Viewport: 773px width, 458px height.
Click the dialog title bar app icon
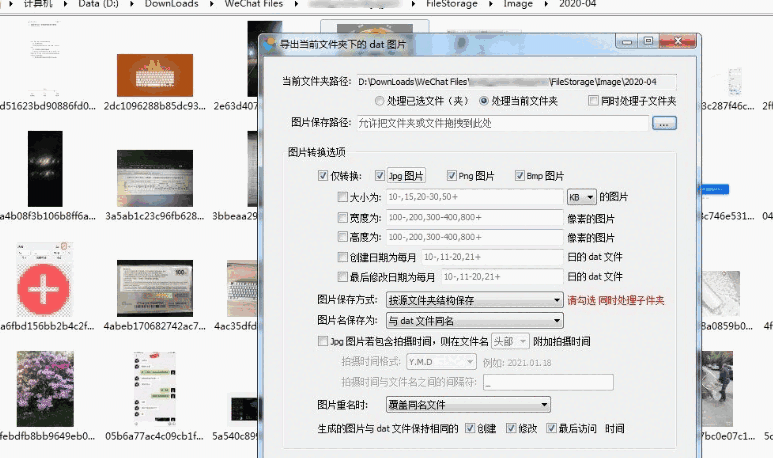(269, 44)
